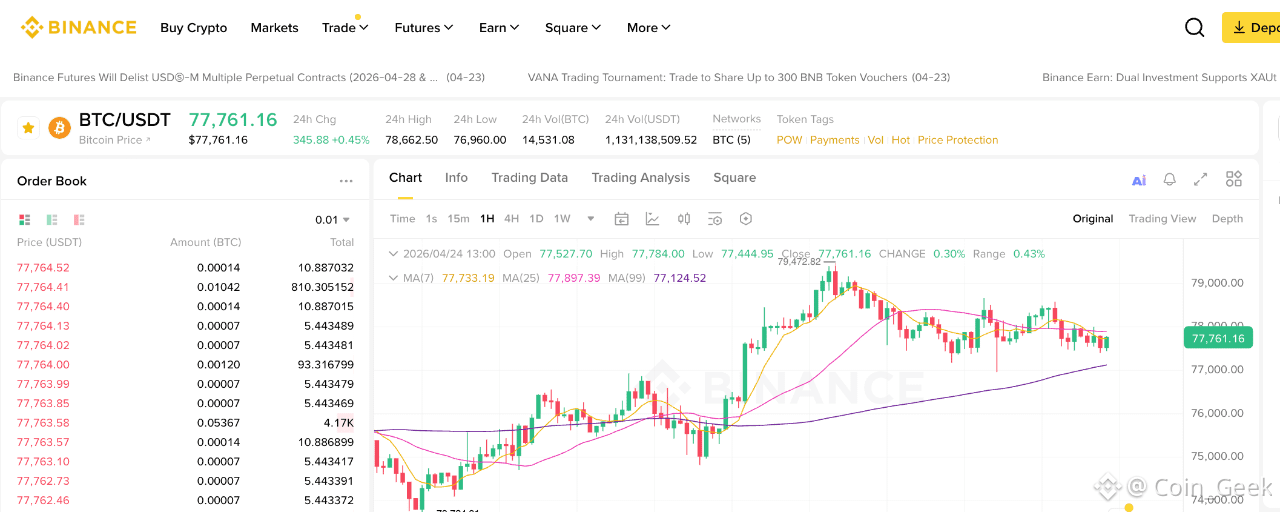Click the Payments token tag
The height and width of the screenshot is (512, 1280).
pos(835,140)
